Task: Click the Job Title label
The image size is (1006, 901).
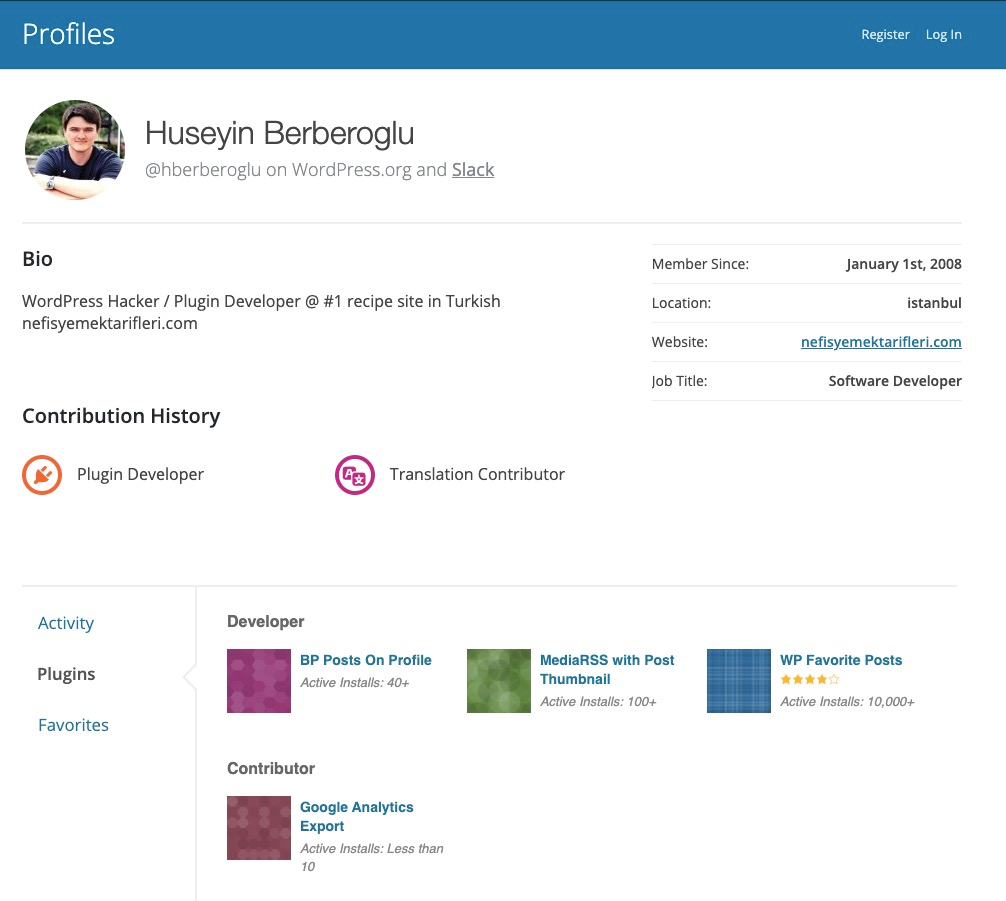Action: (x=679, y=381)
